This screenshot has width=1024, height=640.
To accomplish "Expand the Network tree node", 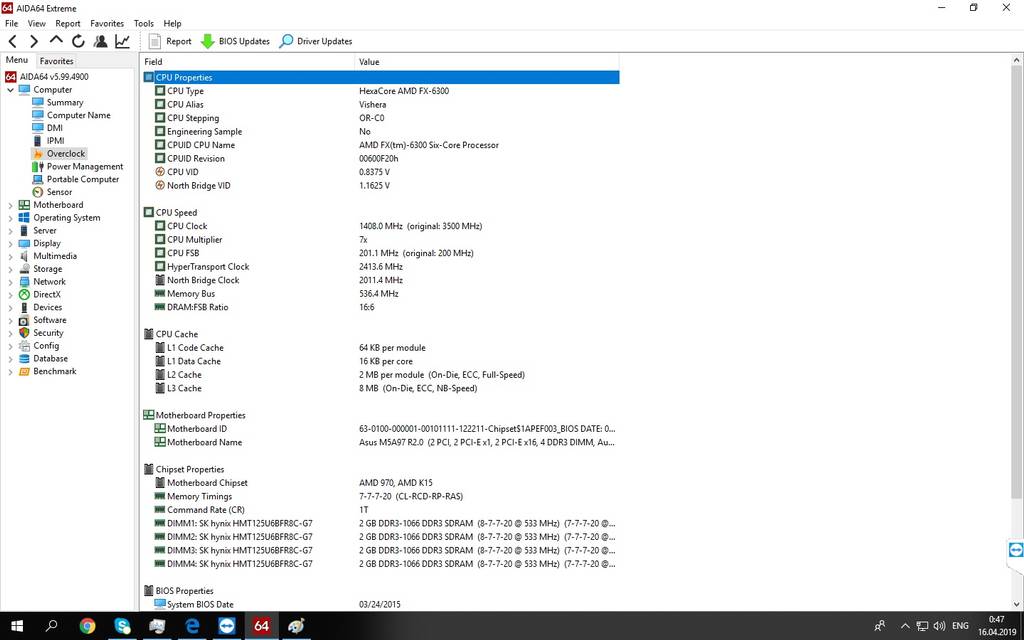I will [10, 282].
